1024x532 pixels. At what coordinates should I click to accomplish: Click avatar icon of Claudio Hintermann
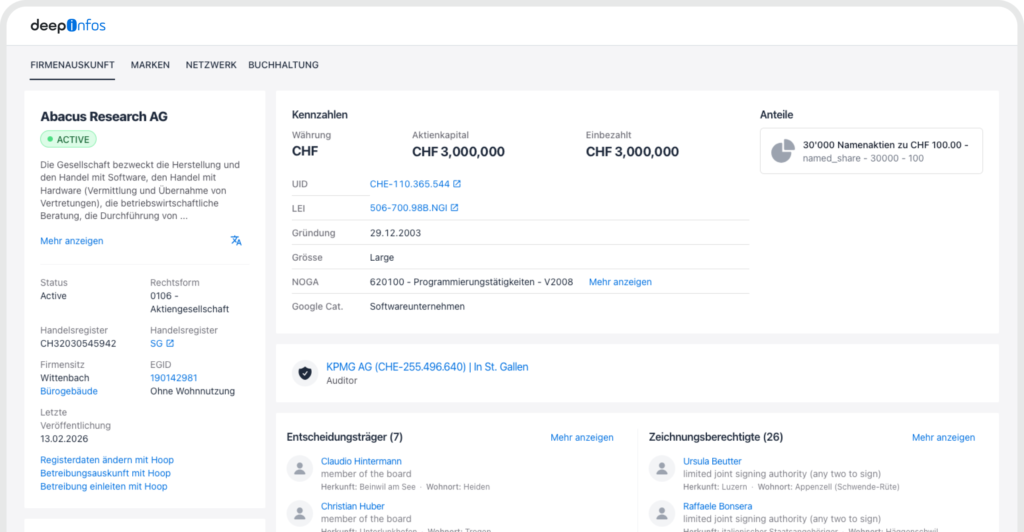click(x=300, y=468)
